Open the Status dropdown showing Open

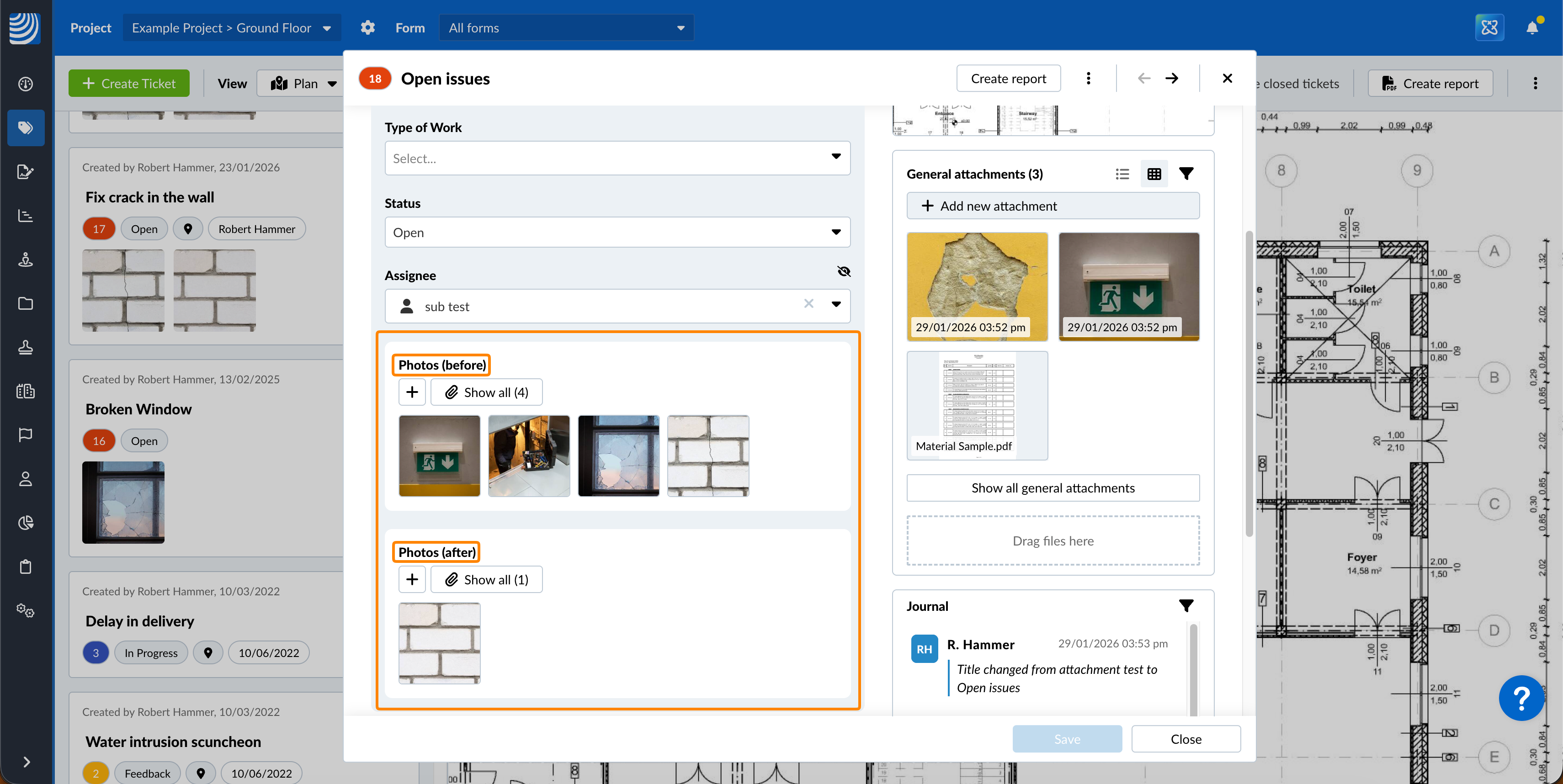coord(617,233)
